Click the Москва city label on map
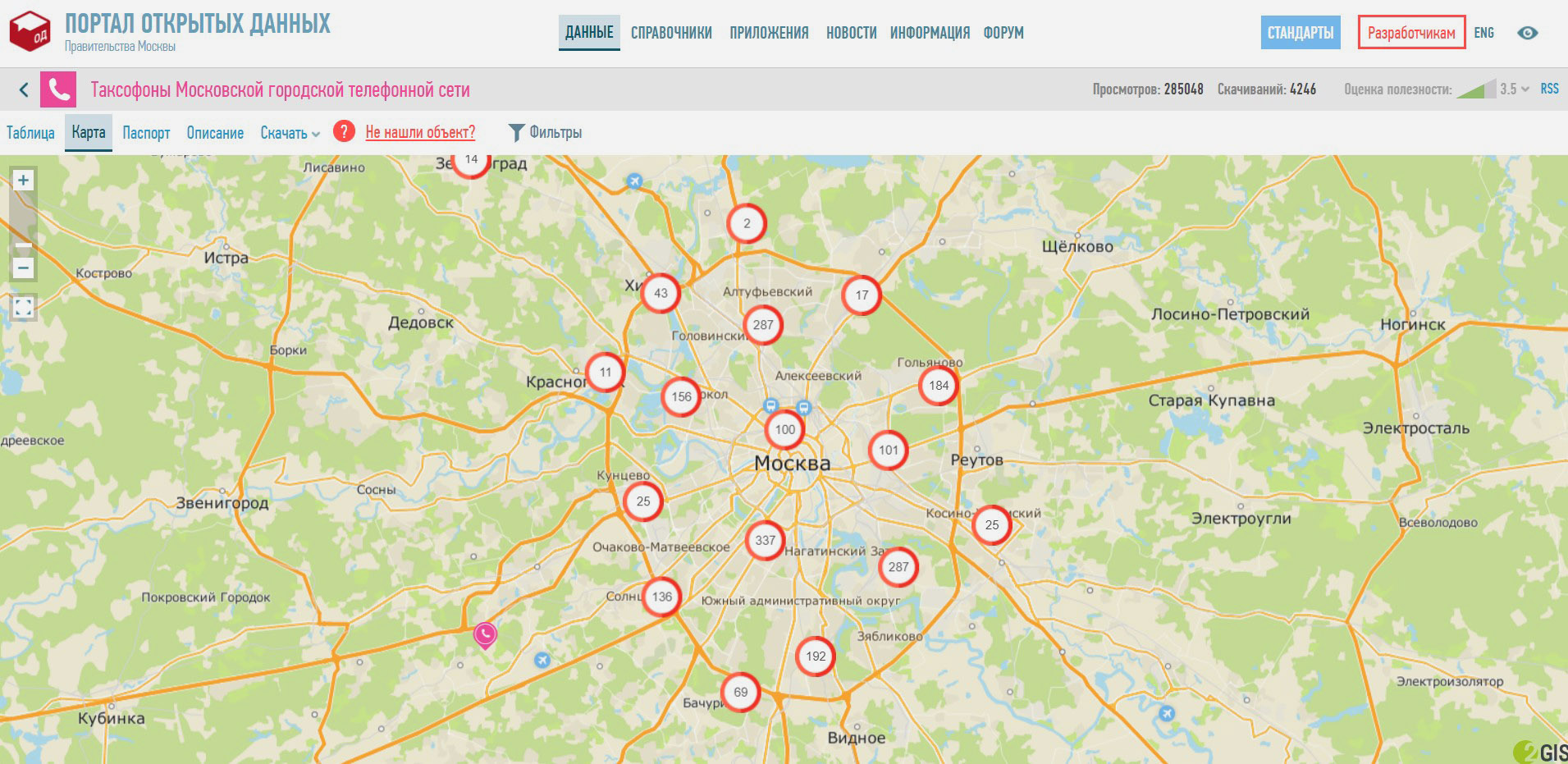Image resolution: width=1568 pixels, height=764 pixels. tap(792, 464)
